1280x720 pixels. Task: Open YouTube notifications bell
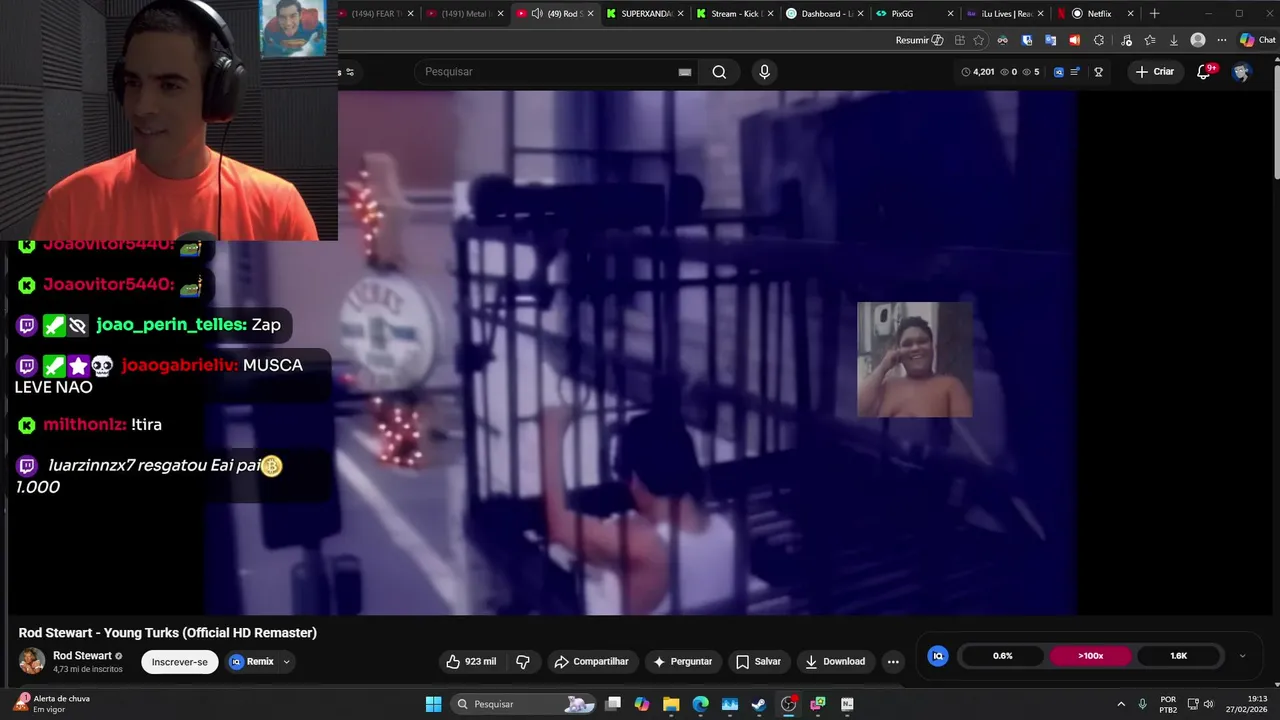1204,72
